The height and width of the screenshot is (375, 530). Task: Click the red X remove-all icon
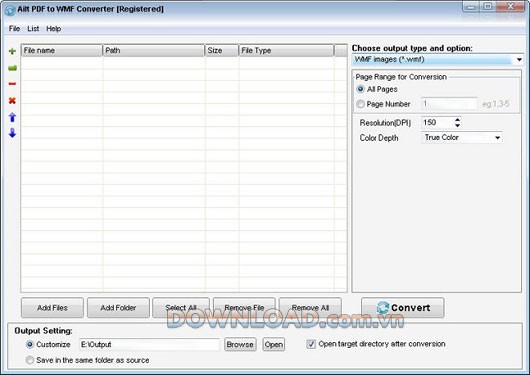[12, 100]
